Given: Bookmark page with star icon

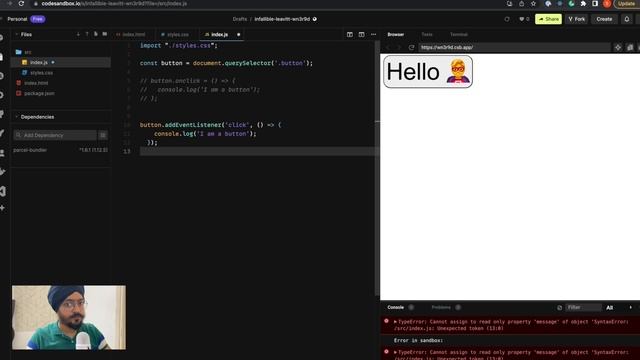Looking at the screenshot, I should pyautogui.click(x=533, y=4).
